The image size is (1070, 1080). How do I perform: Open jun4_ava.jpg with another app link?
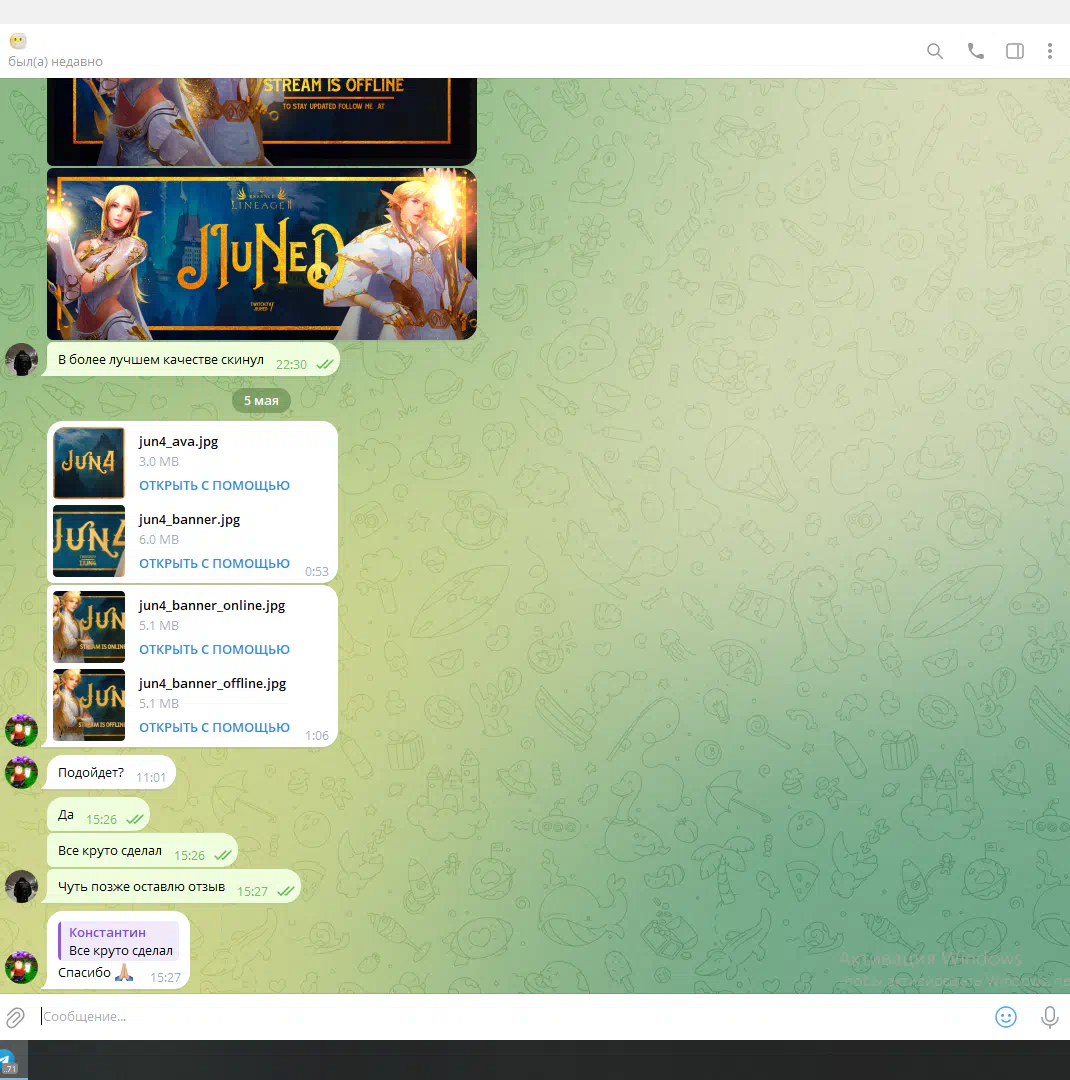coord(214,486)
